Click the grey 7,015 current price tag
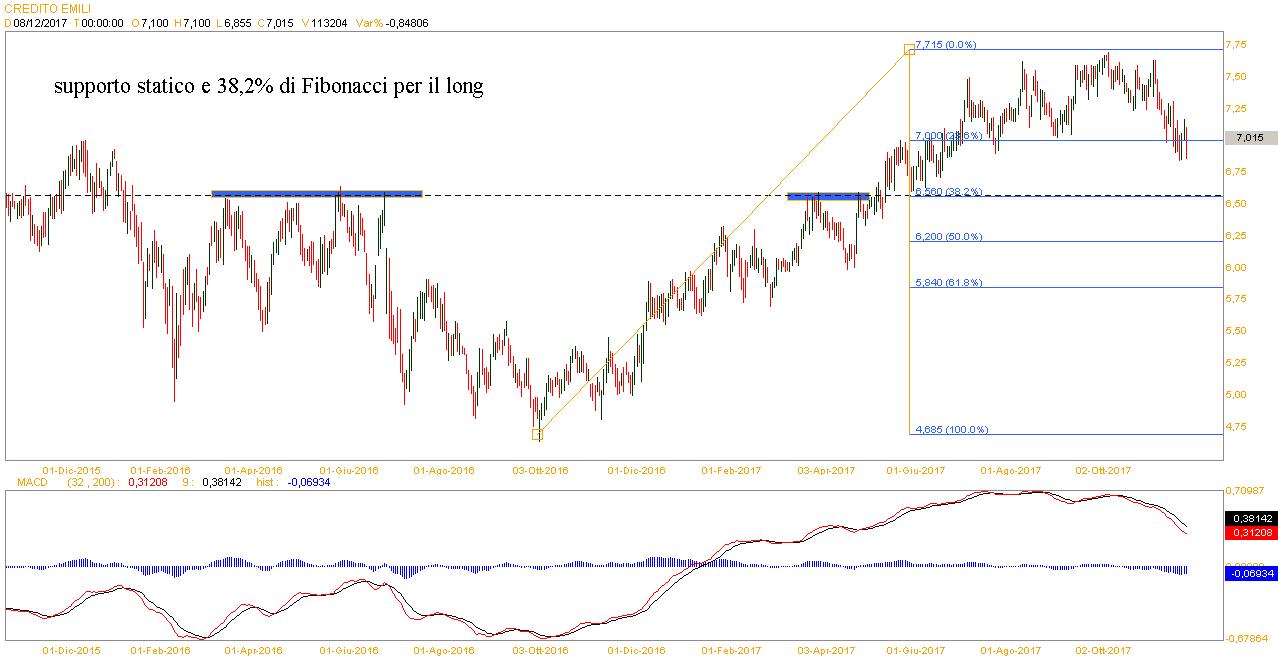Image resolution: width=1278 pixels, height=668 pixels. 1252,138
